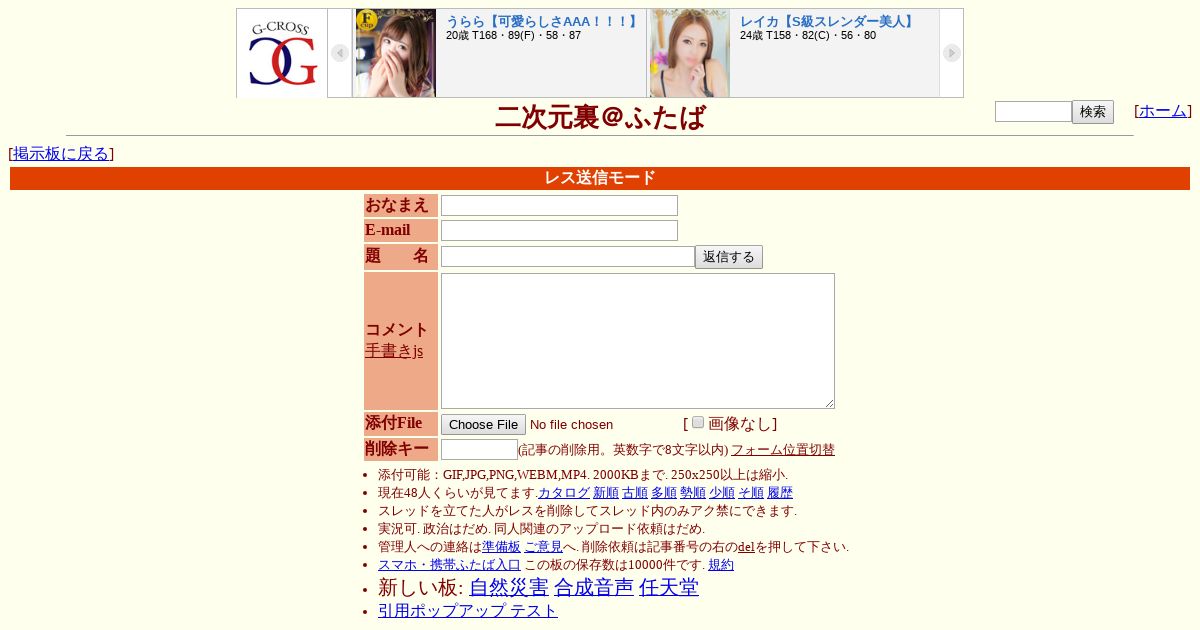
Task: Click the next arrow in ad carousel
Action: pos(952,53)
